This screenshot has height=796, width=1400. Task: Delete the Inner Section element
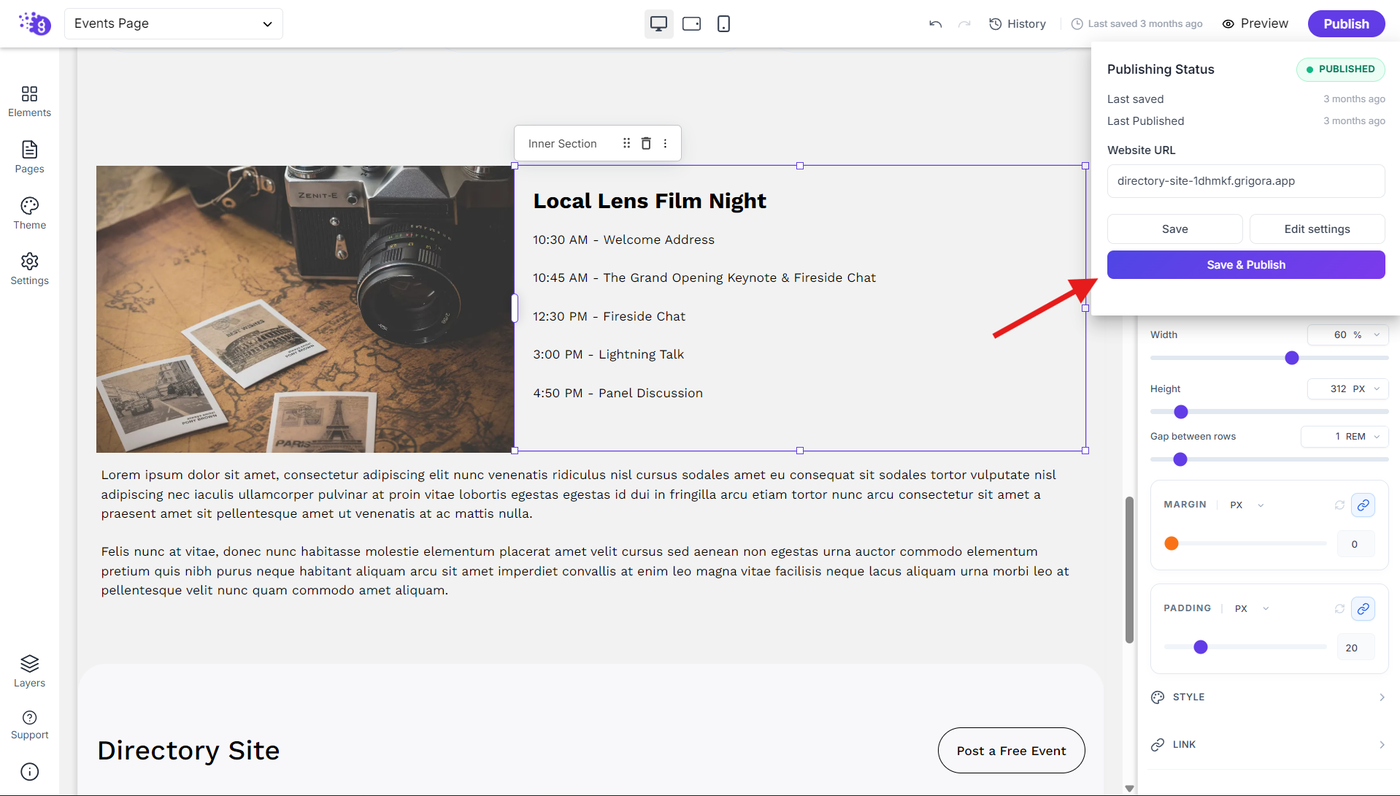point(646,144)
